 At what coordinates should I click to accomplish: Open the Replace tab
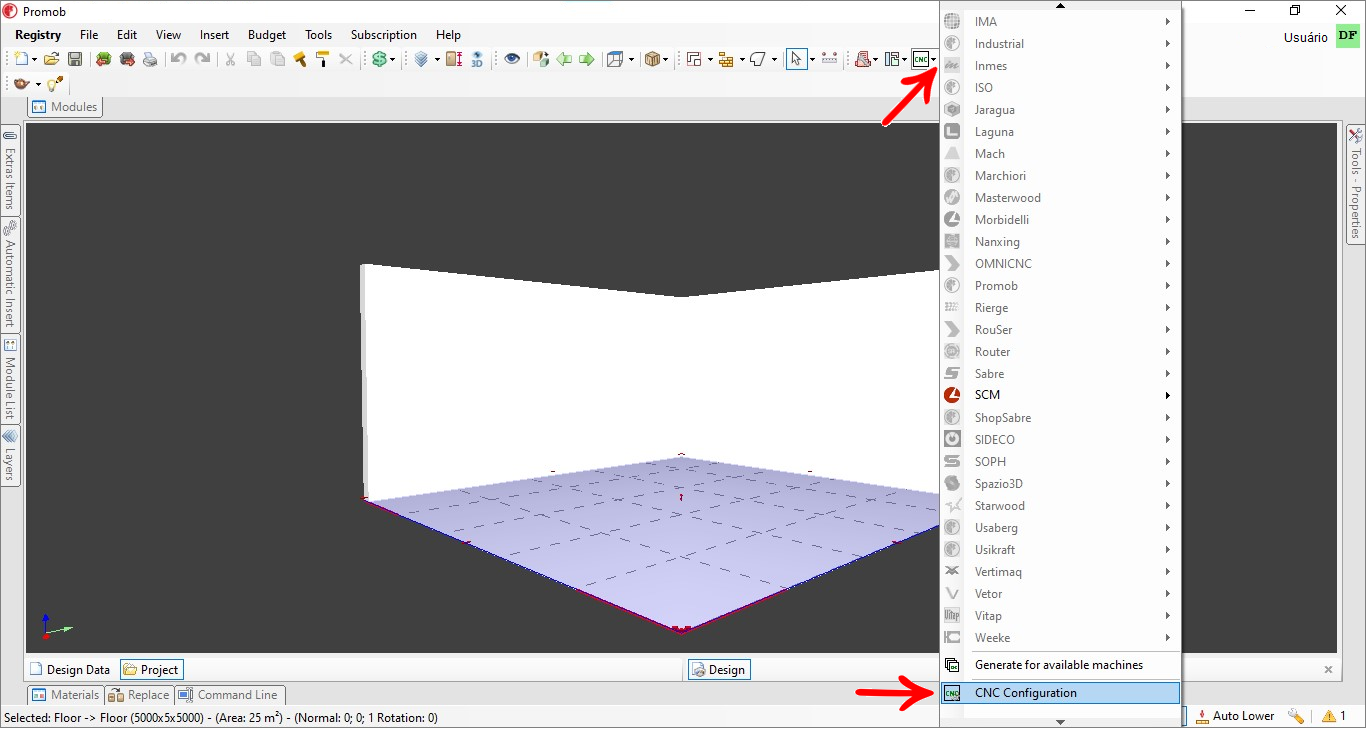pyautogui.click(x=139, y=695)
